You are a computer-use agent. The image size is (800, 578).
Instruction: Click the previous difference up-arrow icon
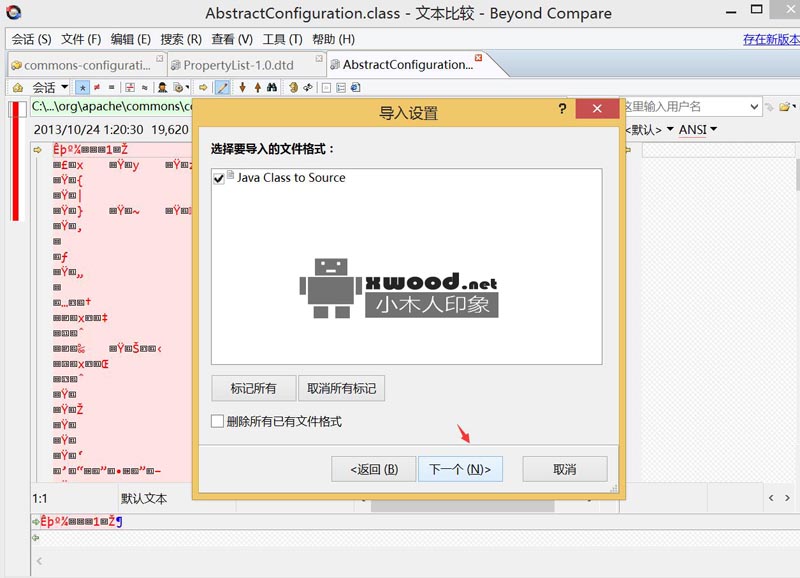click(x=257, y=87)
